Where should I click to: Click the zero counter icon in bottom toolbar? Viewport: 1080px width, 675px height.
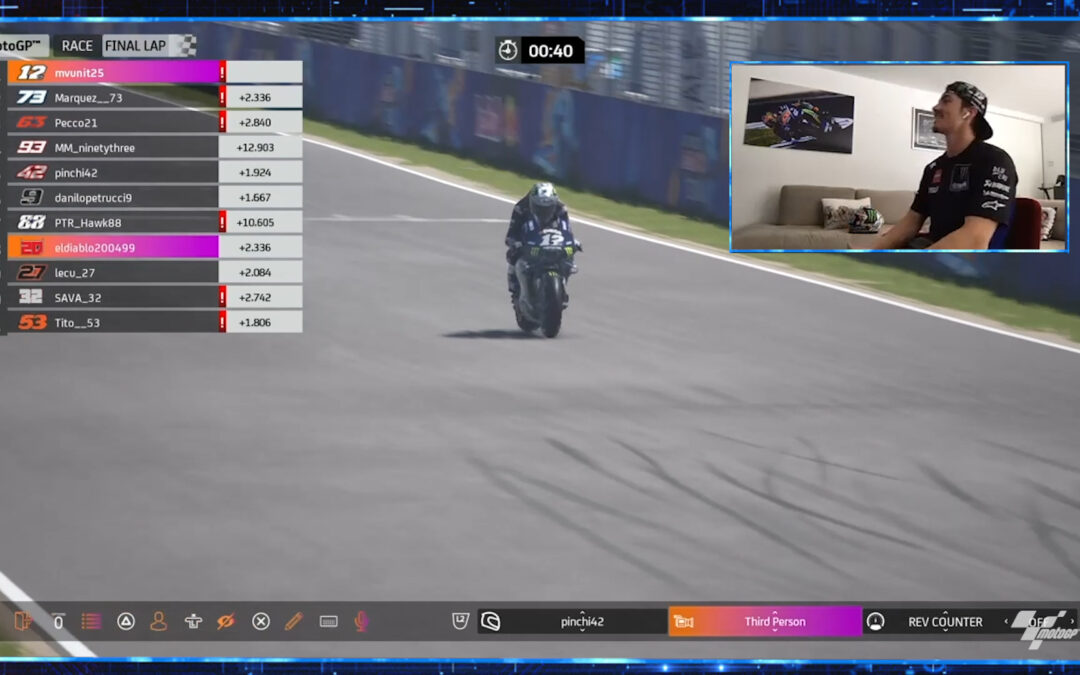[59, 621]
